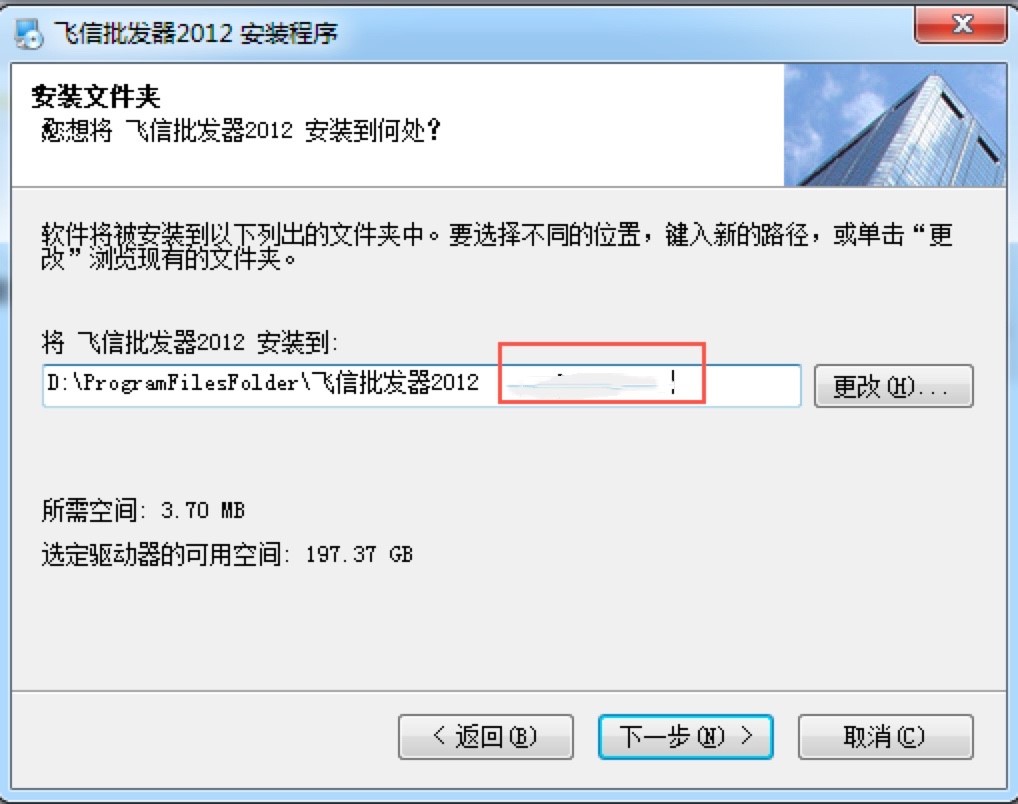This screenshot has height=804, width=1018.
Task: Proceed with the 下一步(N) button
Action: (x=686, y=736)
